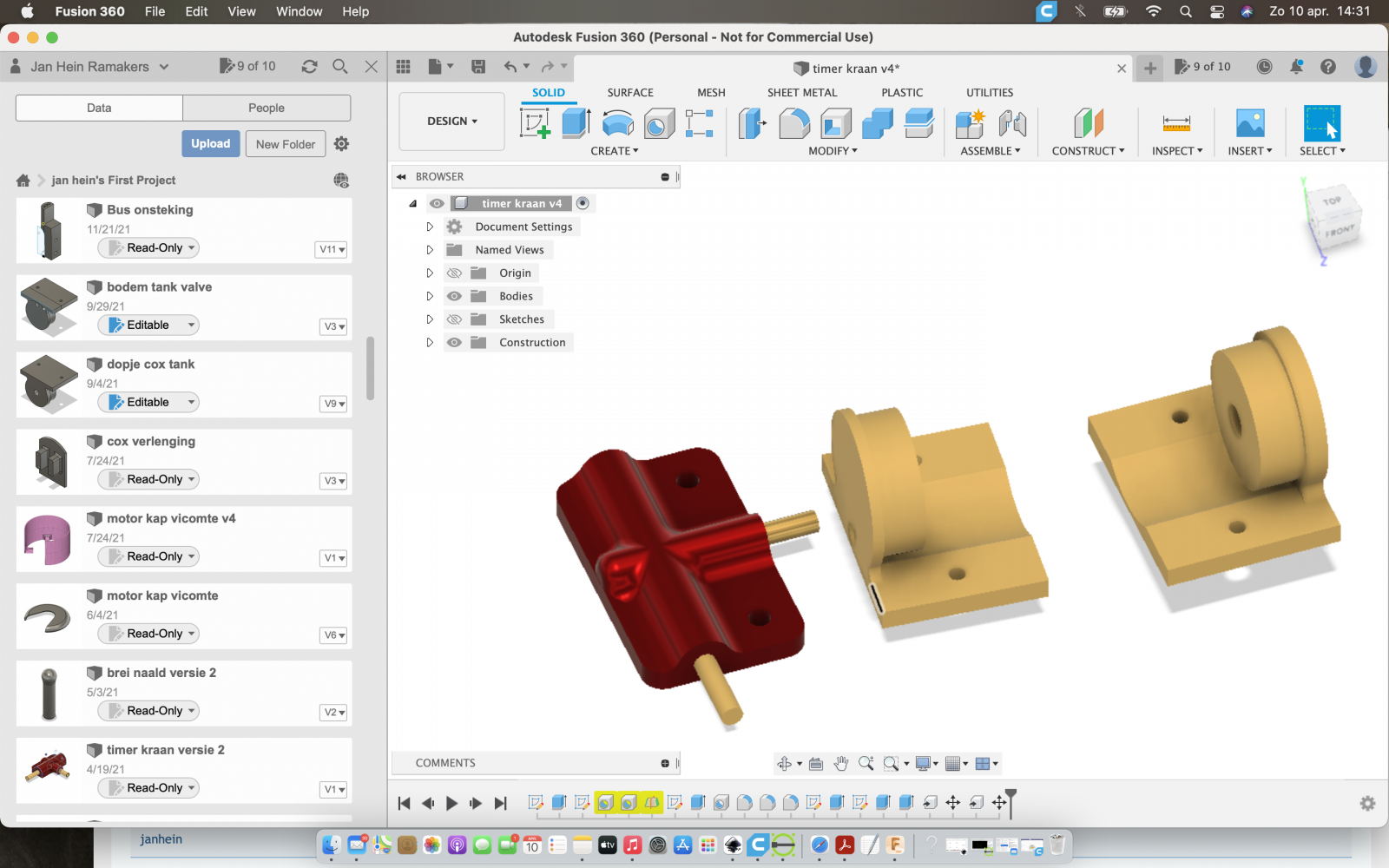Click the New Component icon in Assemble

[x=970, y=123]
